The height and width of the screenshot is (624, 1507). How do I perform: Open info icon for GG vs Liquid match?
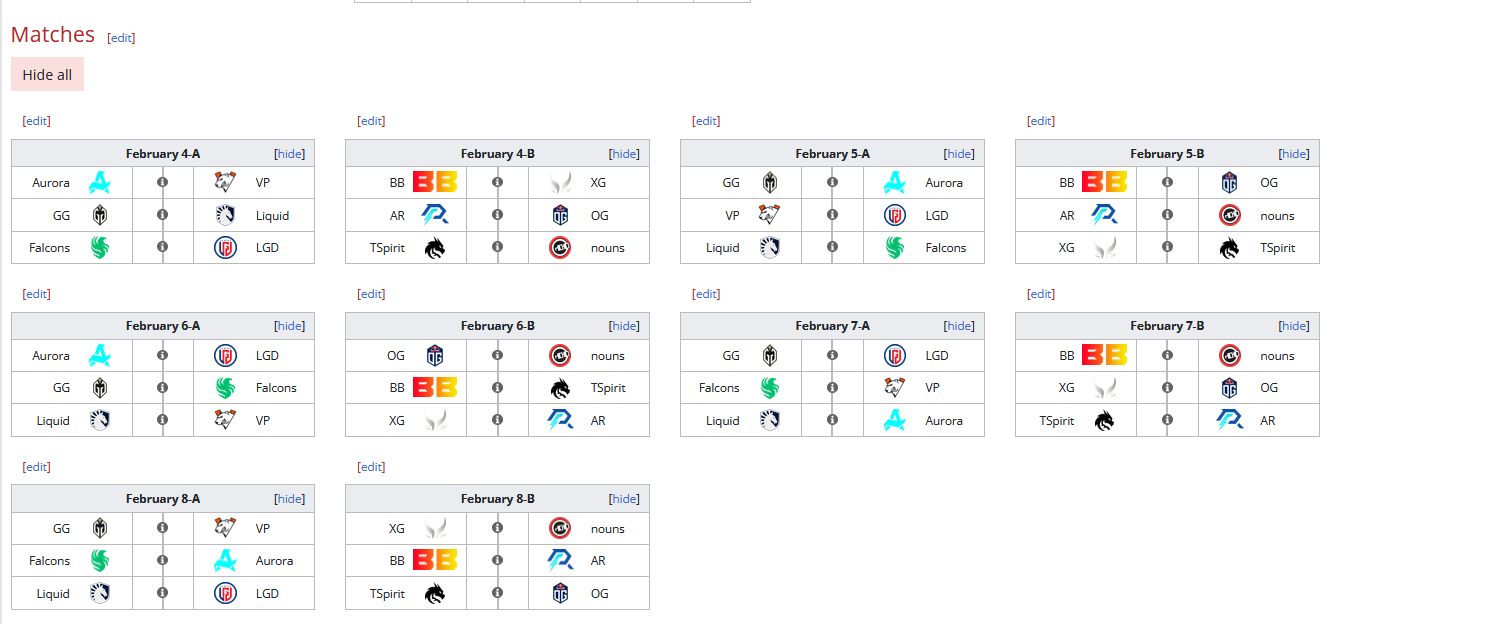point(163,215)
